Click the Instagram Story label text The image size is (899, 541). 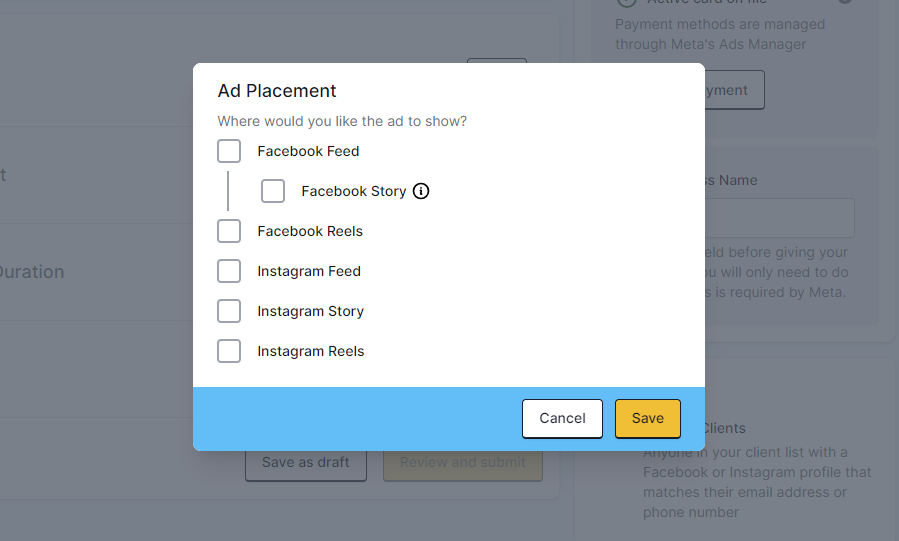[x=311, y=312]
